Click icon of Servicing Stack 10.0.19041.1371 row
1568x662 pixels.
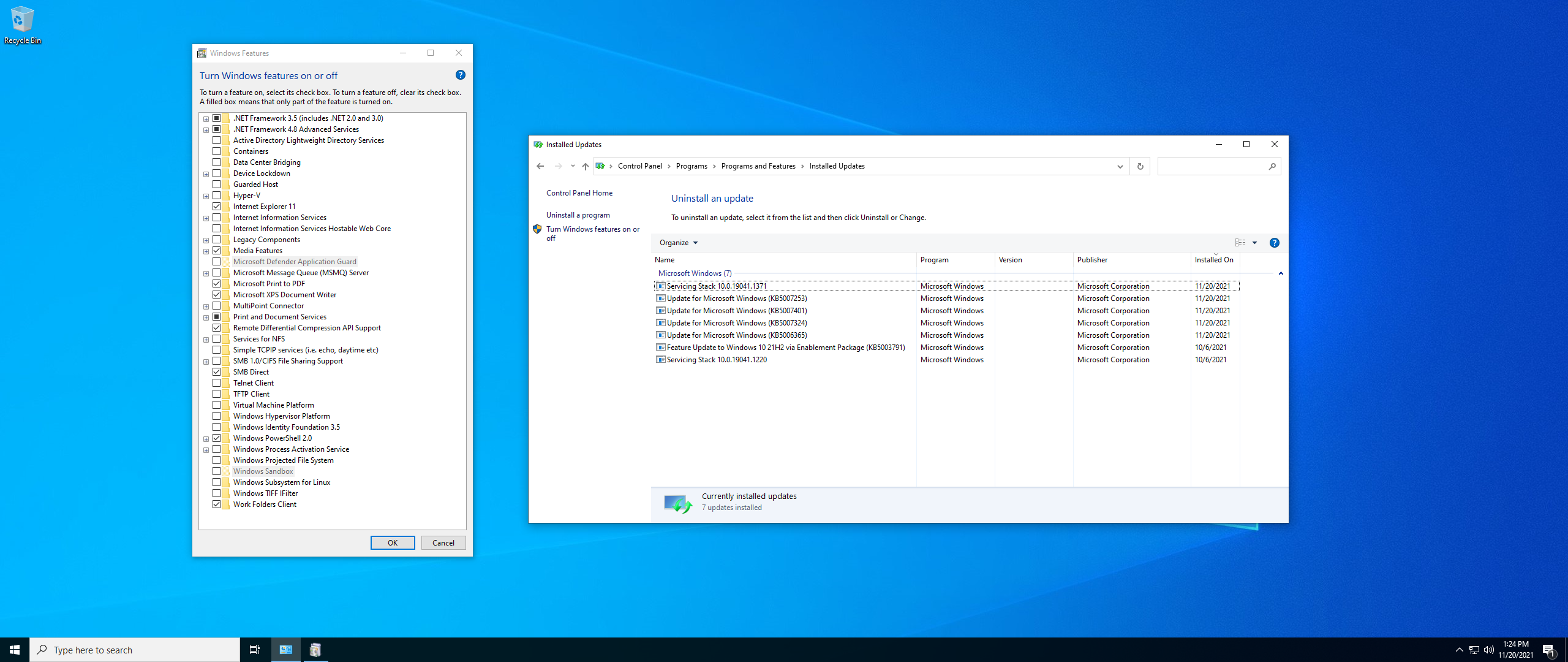tap(660, 286)
